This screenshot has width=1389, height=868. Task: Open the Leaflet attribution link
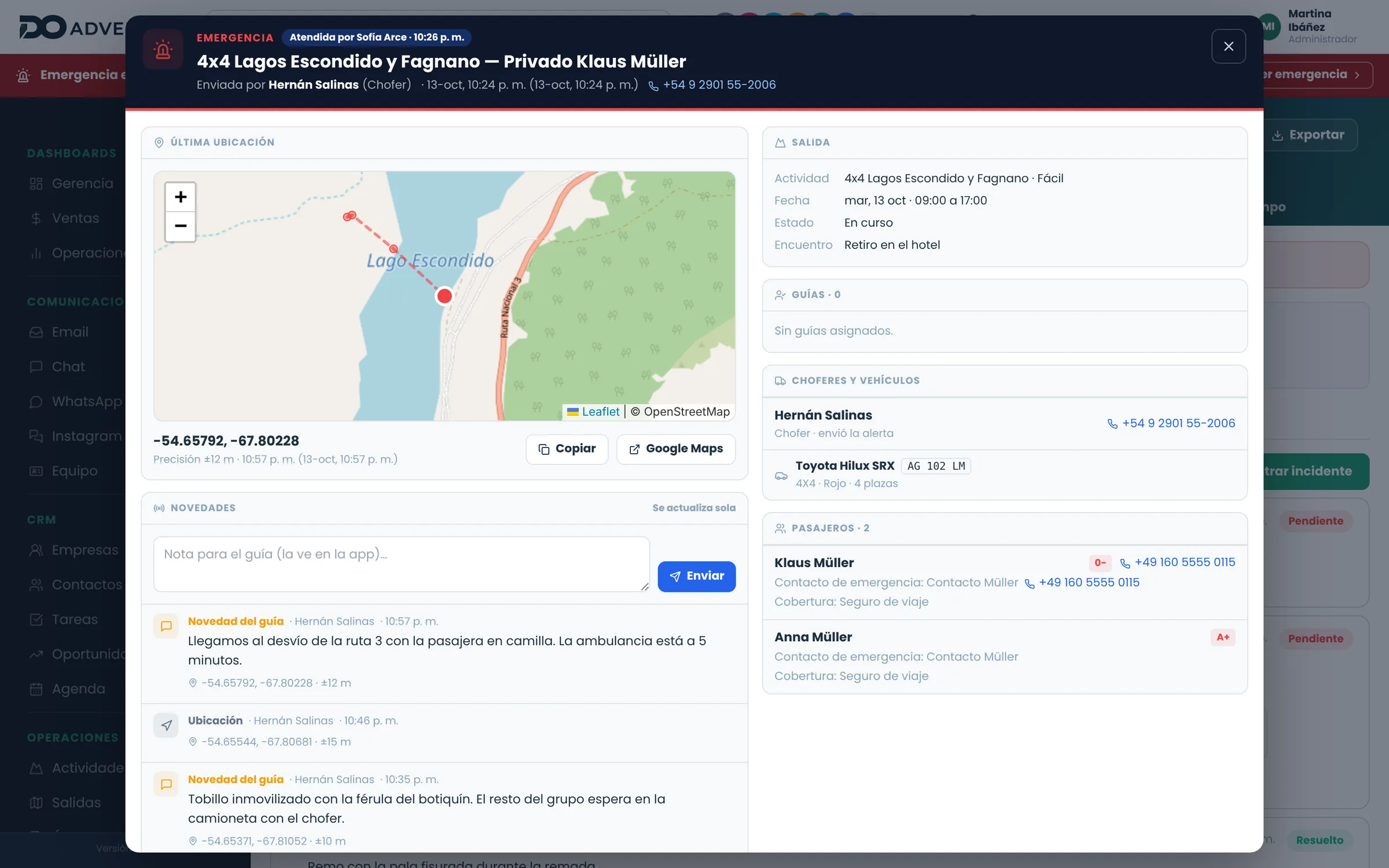[600, 411]
